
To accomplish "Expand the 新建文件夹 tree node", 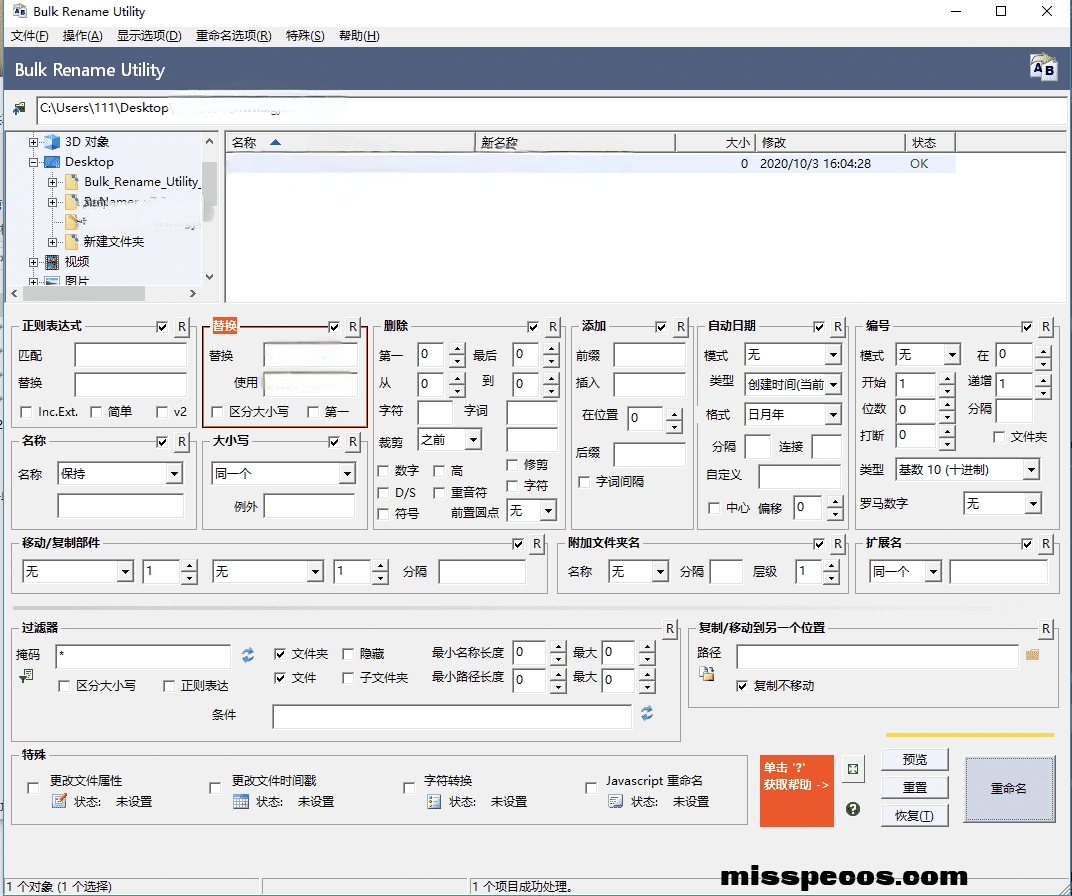I will point(53,242).
